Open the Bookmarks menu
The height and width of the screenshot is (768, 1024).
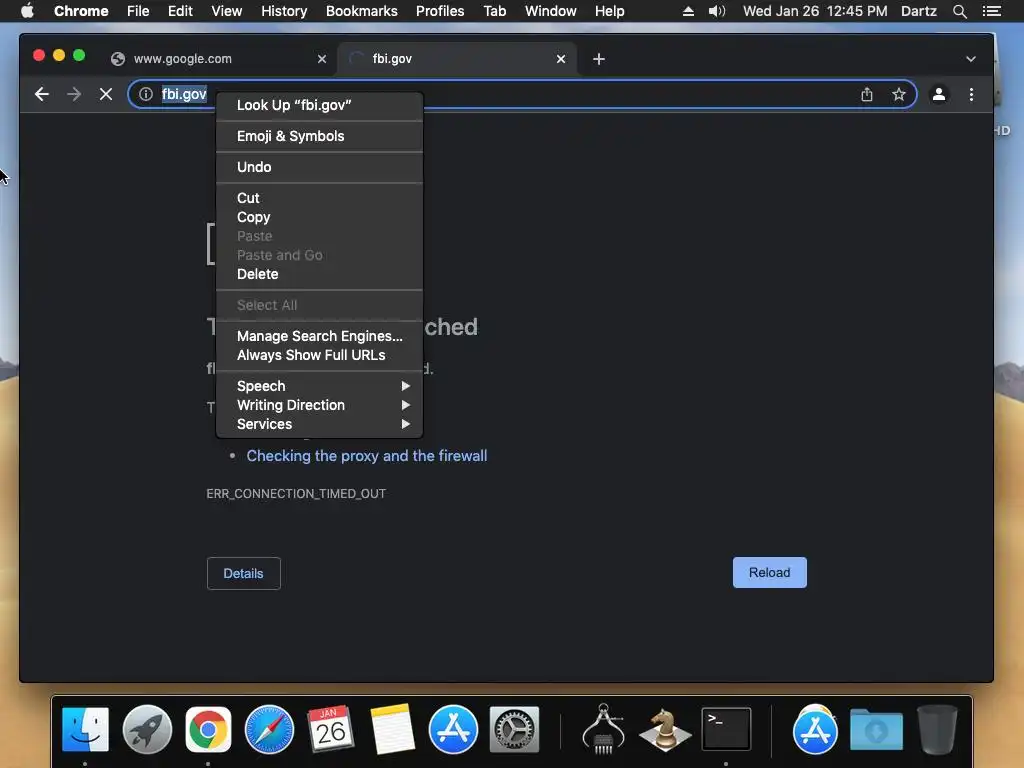(362, 11)
